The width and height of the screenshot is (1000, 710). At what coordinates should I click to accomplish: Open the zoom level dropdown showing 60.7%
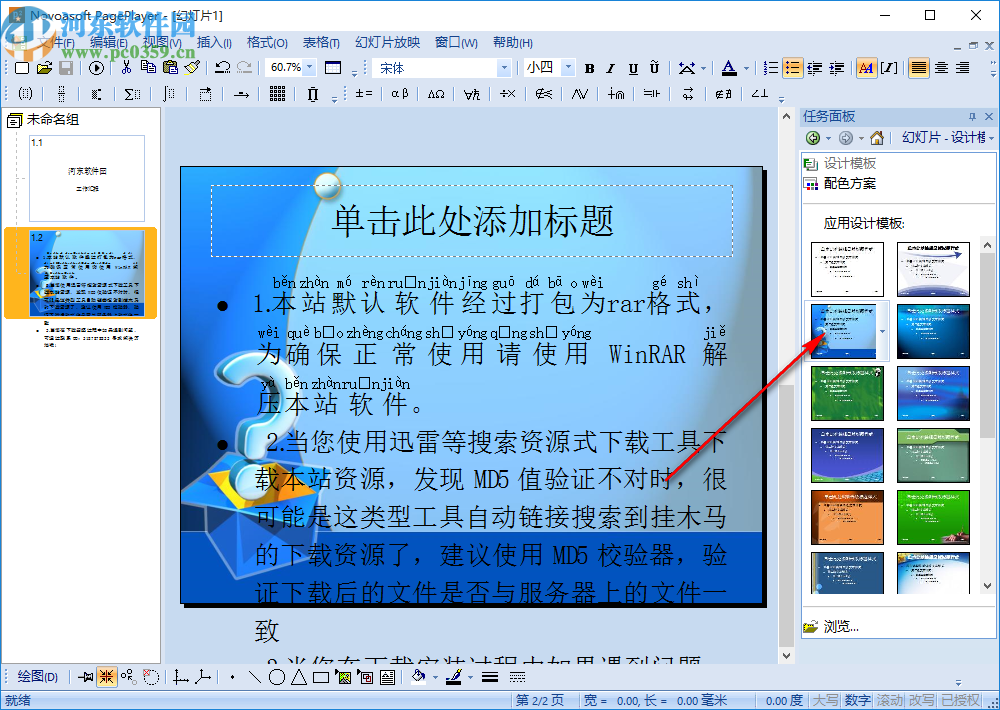[290, 68]
